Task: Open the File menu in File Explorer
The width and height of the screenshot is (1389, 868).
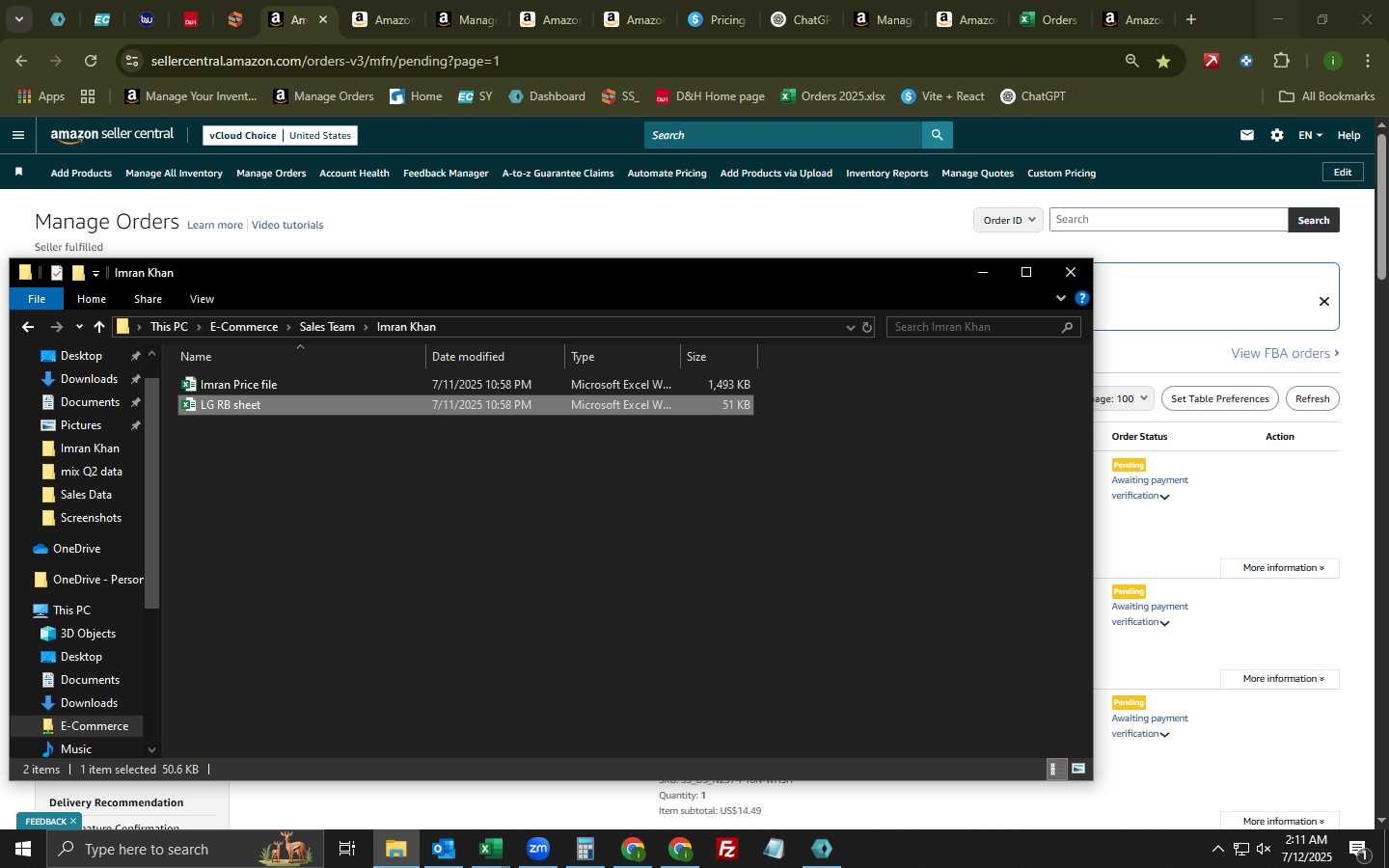Action: tap(37, 299)
